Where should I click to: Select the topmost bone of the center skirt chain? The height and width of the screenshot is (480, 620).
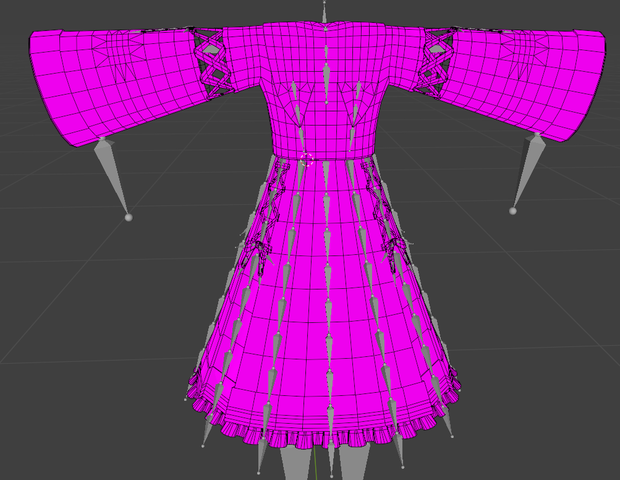coord(327,178)
